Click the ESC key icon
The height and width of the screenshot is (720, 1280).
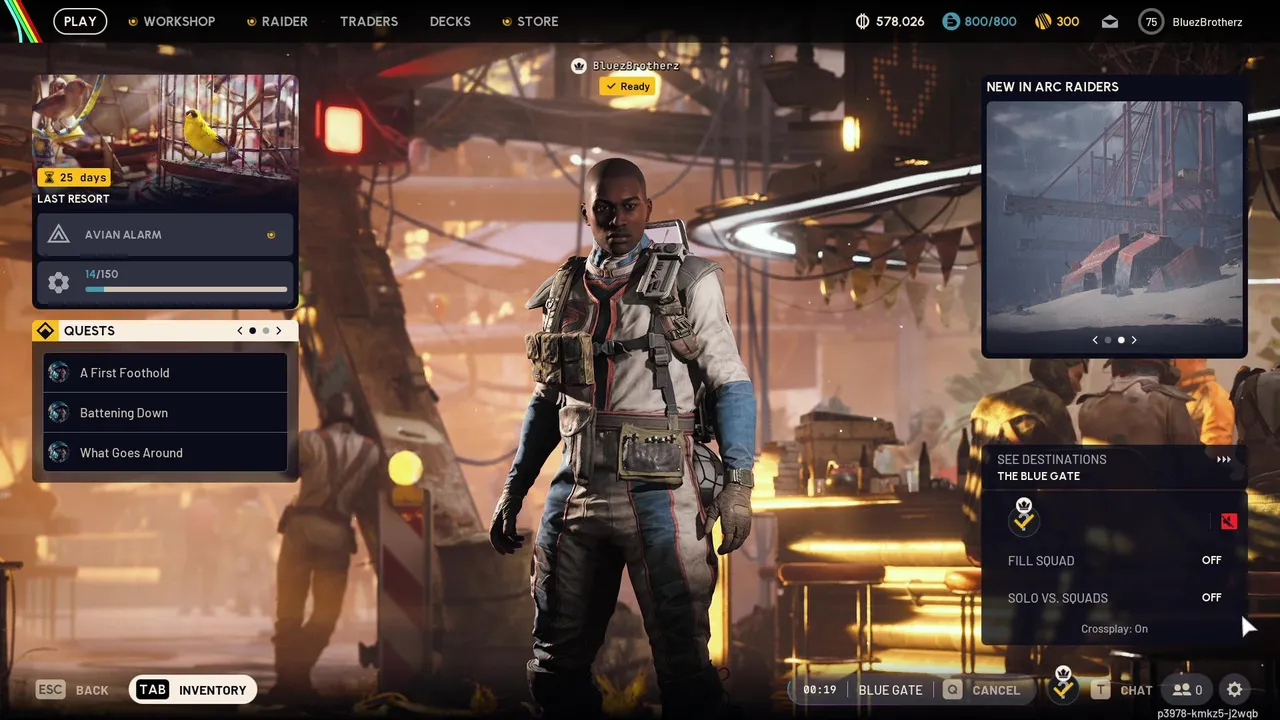pos(50,690)
